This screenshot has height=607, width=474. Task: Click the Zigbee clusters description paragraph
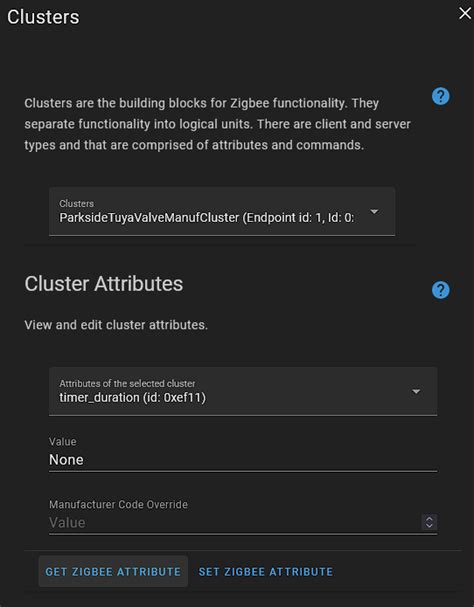pos(217,124)
